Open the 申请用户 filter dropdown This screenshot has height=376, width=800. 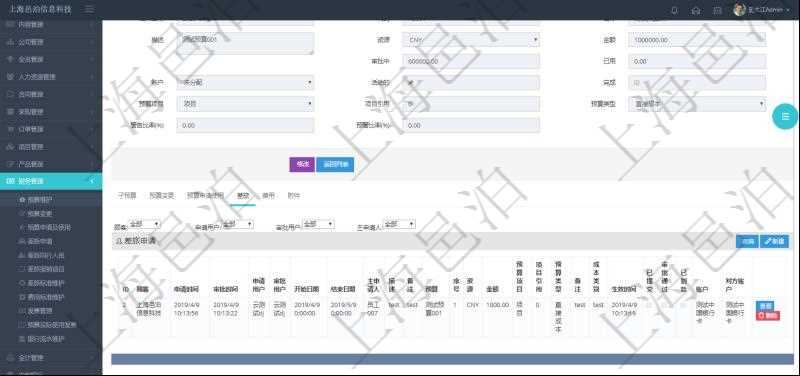(237, 224)
